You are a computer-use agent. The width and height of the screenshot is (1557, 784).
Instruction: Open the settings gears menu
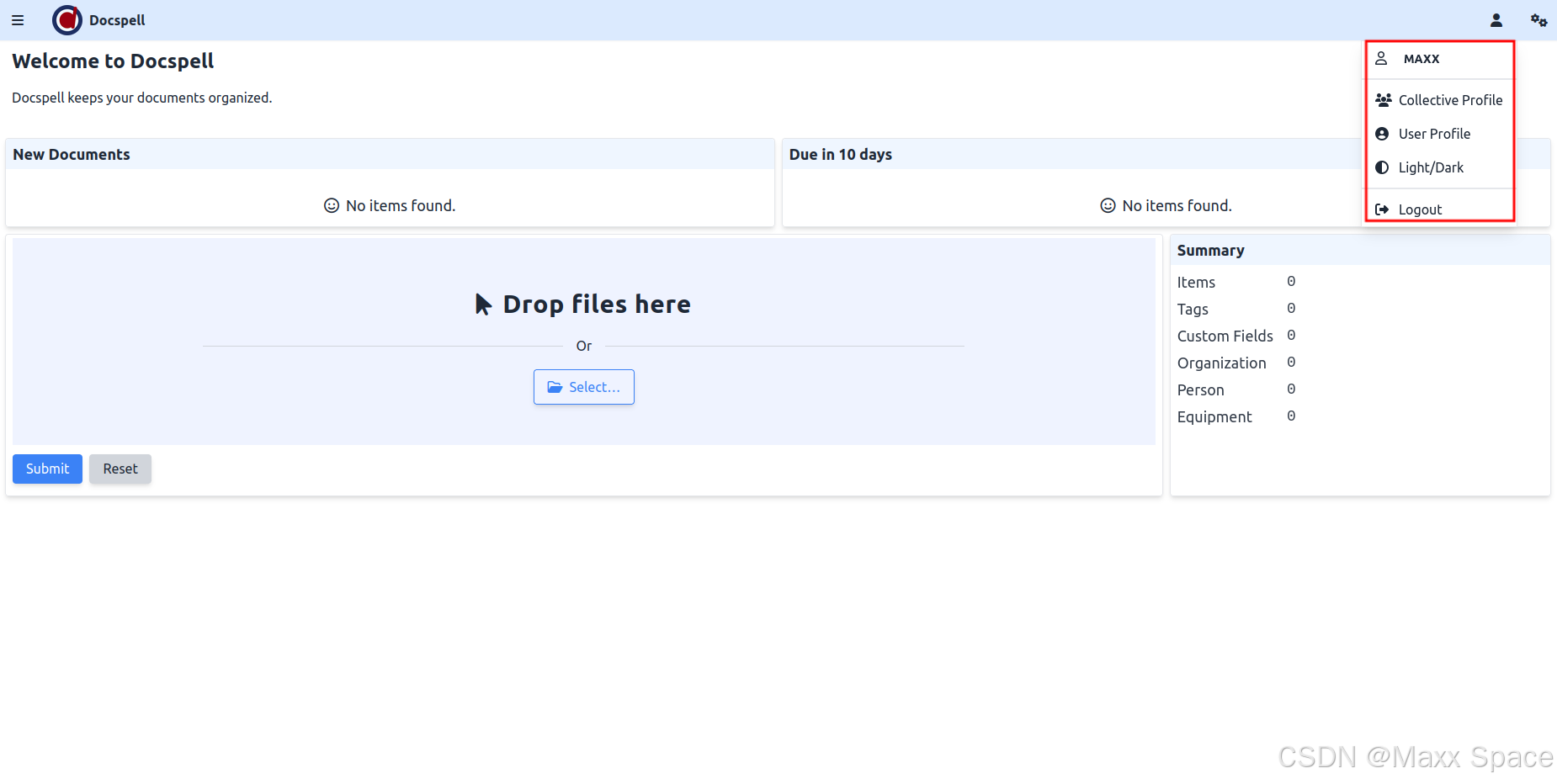tap(1538, 20)
